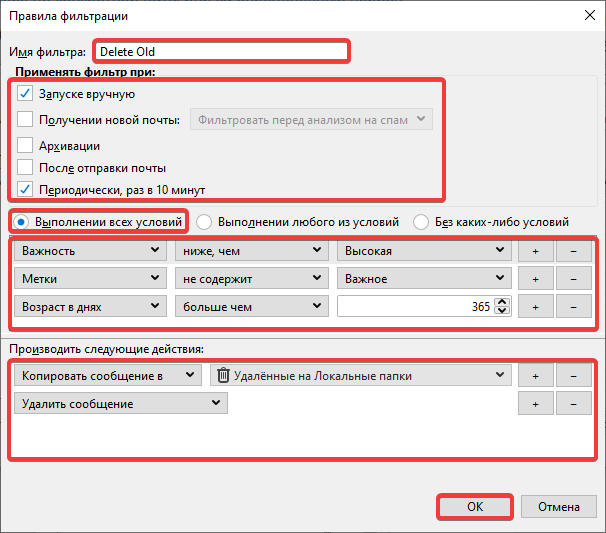The height and width of the screenshot is (533, 606).
Task: Add a condition after Возраст в днях row
Action: (535, 307)
